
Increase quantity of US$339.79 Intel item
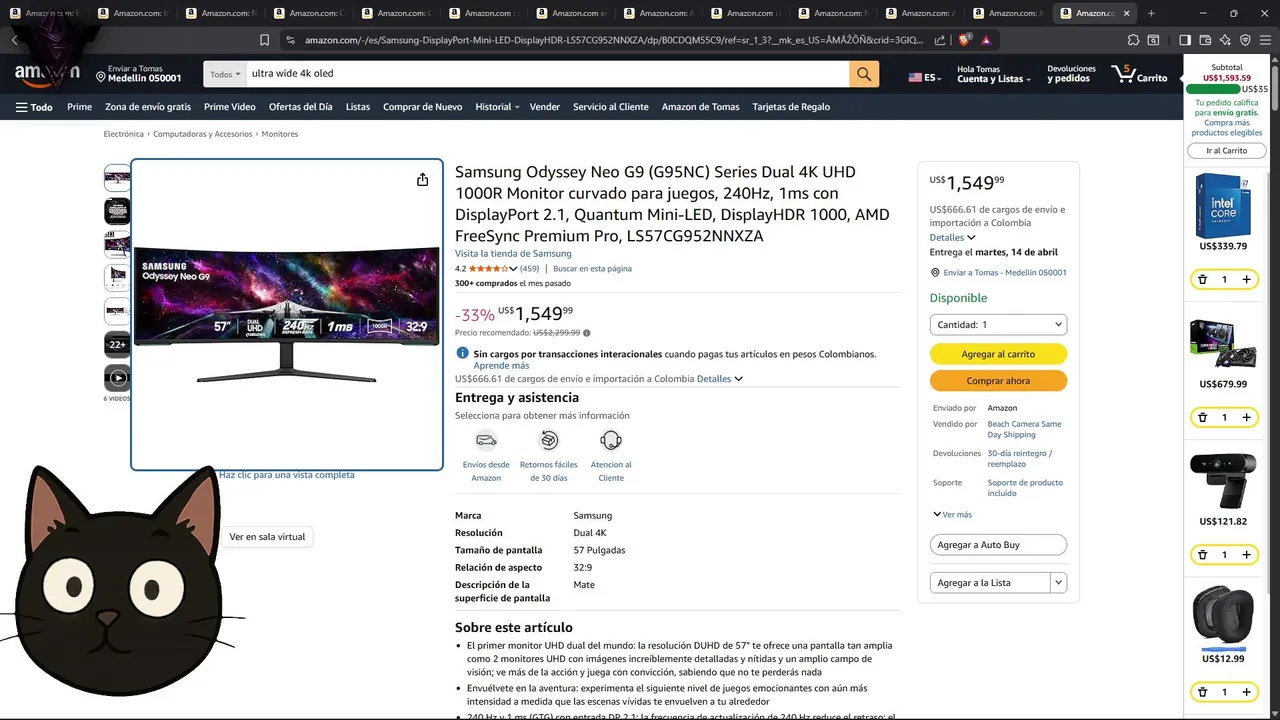[1246, 280]
